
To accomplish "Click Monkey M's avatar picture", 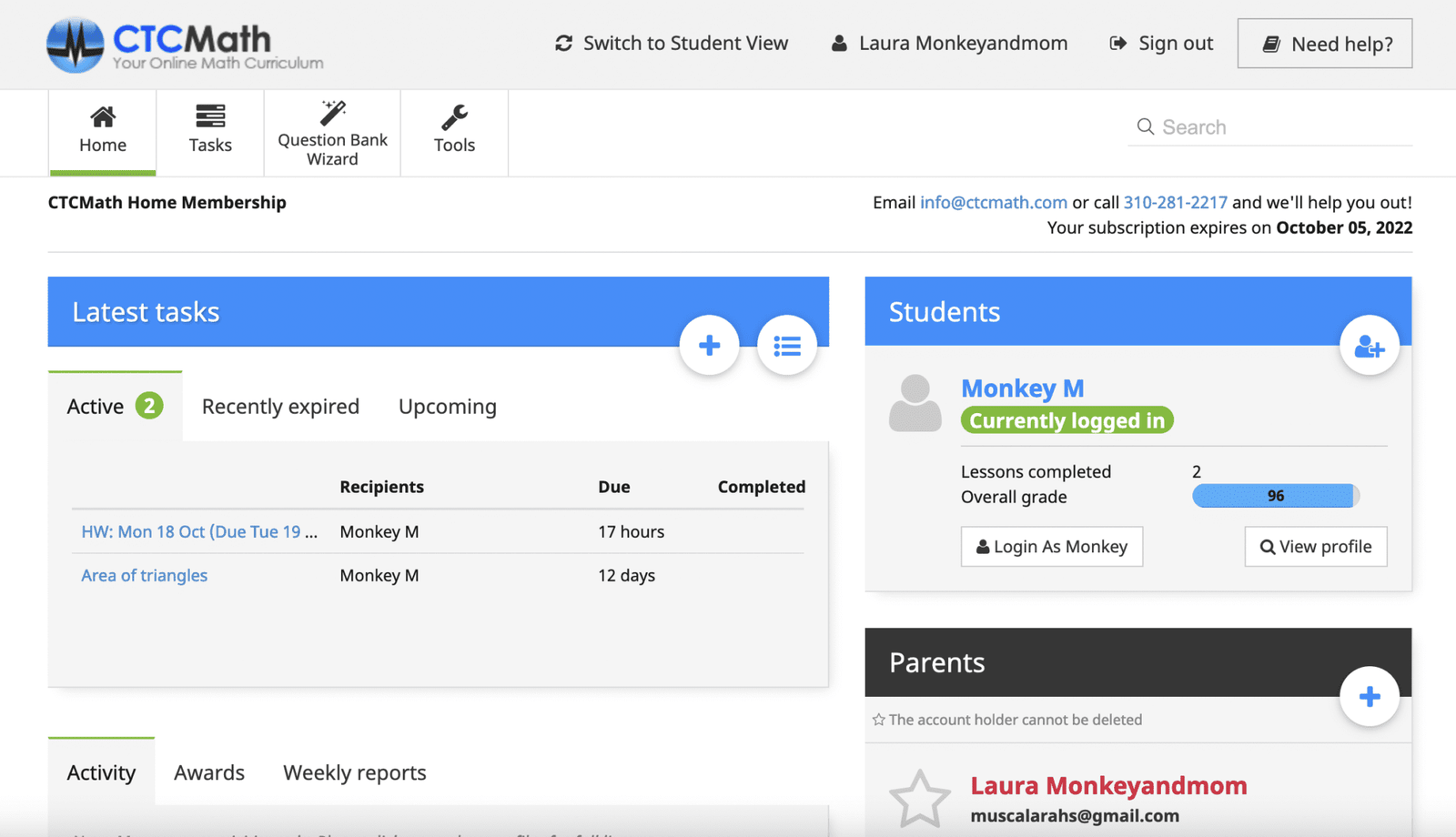I will 915,403.
